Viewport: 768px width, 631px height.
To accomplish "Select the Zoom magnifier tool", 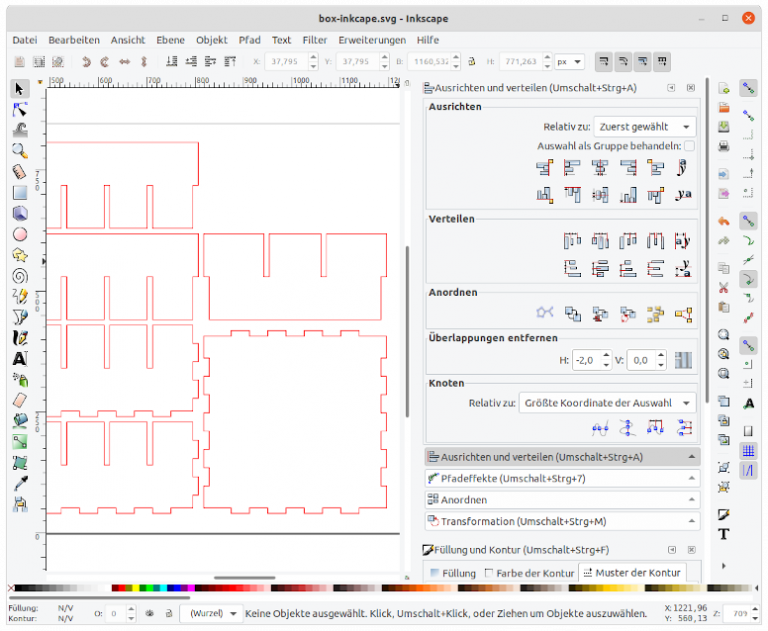I will click(20, 151).
